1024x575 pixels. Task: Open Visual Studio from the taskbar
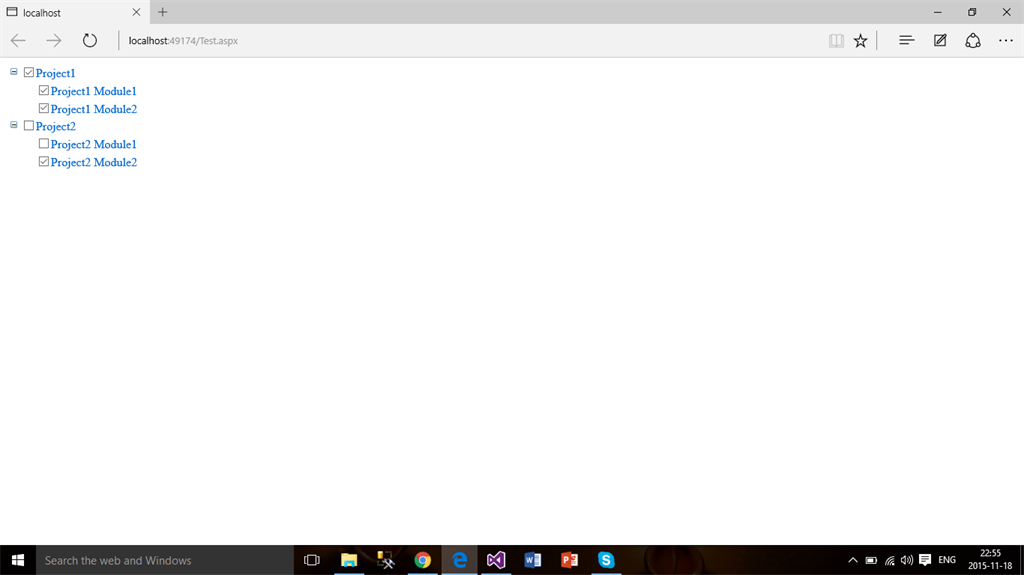point(496,560)
